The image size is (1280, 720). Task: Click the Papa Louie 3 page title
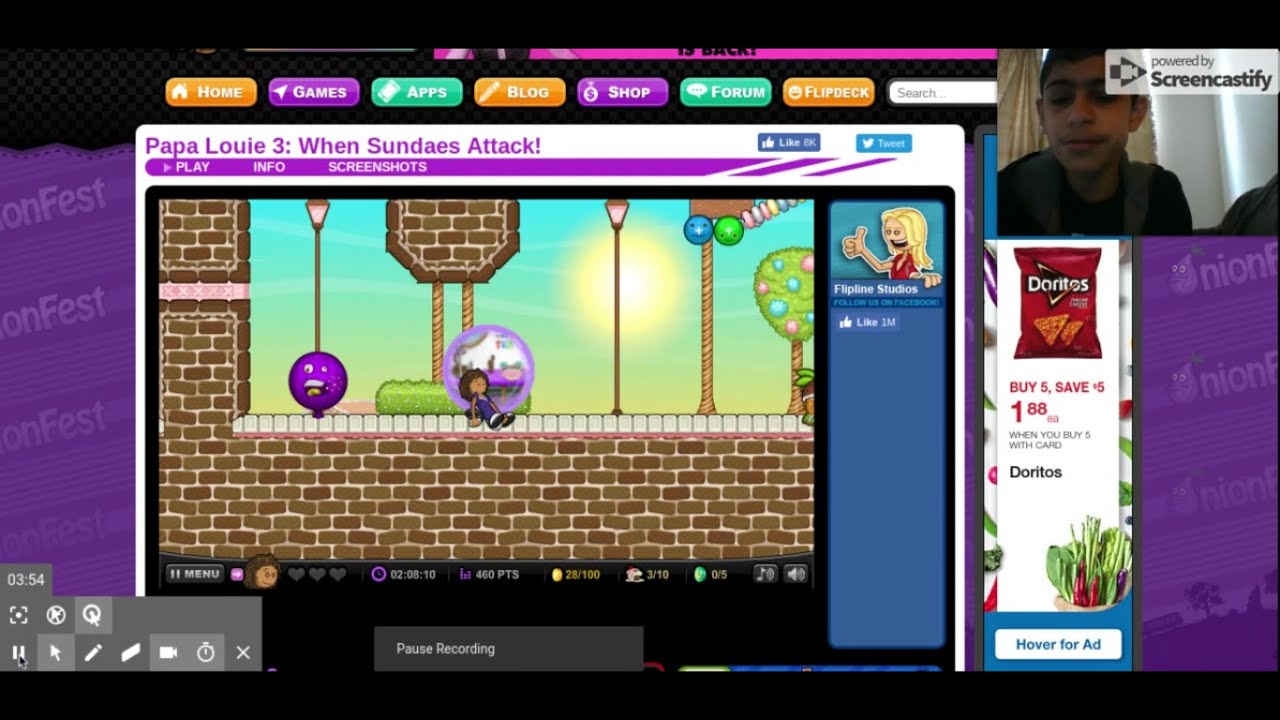pyautogui.click(x=343, y=146)
